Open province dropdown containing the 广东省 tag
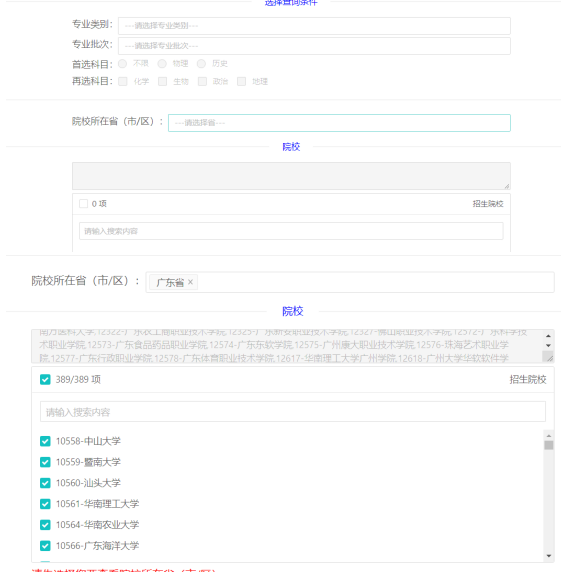Image resolution: width=561 pixels, height=572 pixels. (x=350, y=282)
